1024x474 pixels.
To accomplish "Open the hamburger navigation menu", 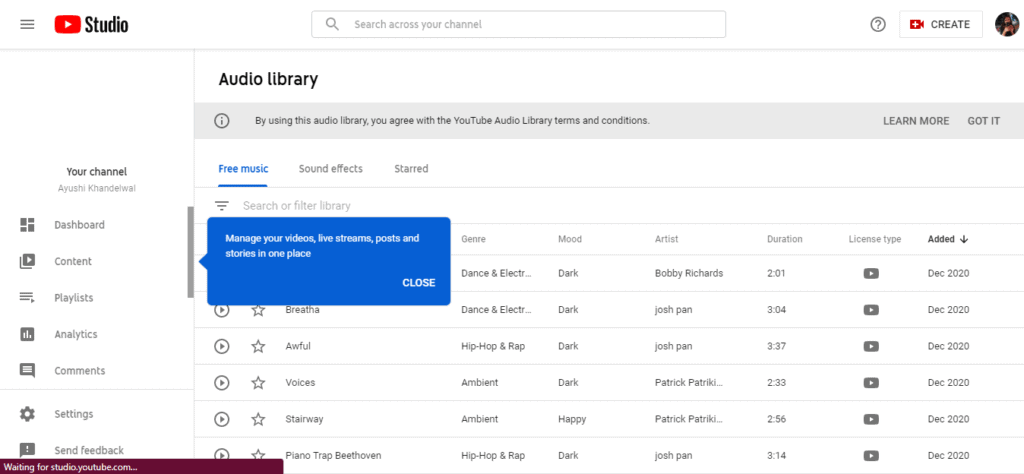I will click(x=27, y=25).
